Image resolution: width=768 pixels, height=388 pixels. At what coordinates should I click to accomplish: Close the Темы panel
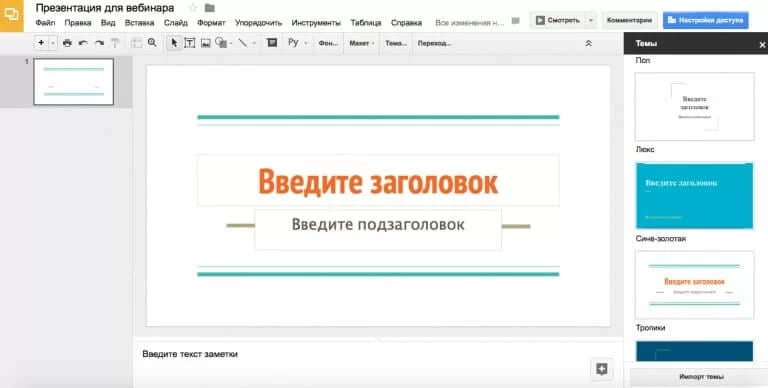pyautogui.click(x=762, y=45)
